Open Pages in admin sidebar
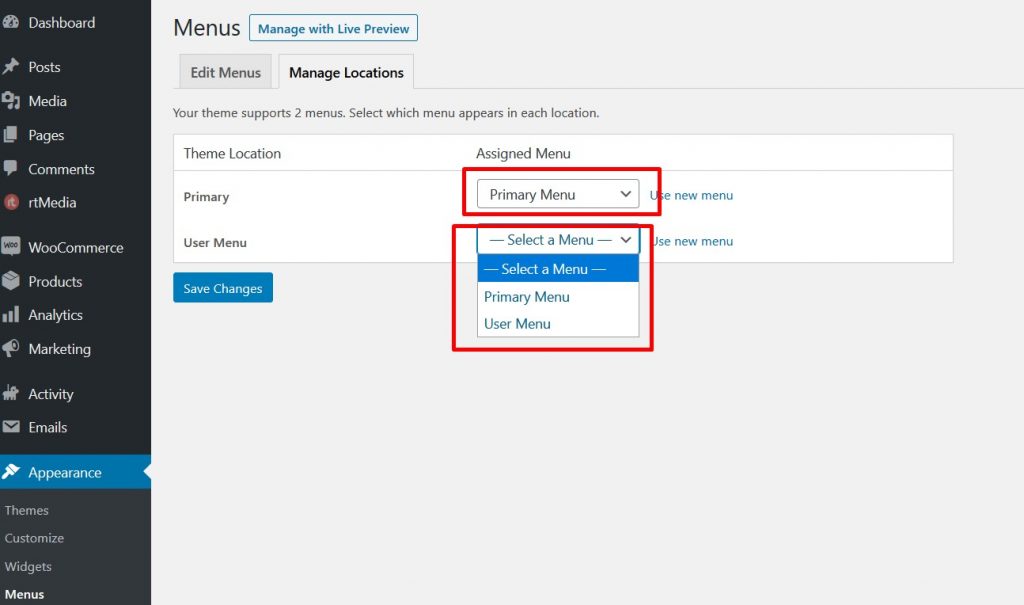This screenshot has width=1024, height=605. point(46,135)
